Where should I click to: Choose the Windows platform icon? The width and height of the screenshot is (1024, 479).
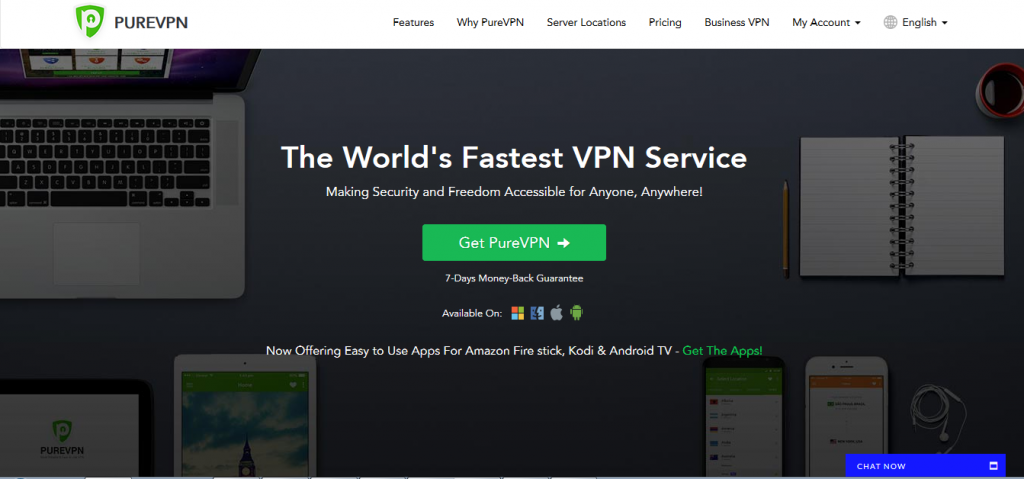(518, 313)
